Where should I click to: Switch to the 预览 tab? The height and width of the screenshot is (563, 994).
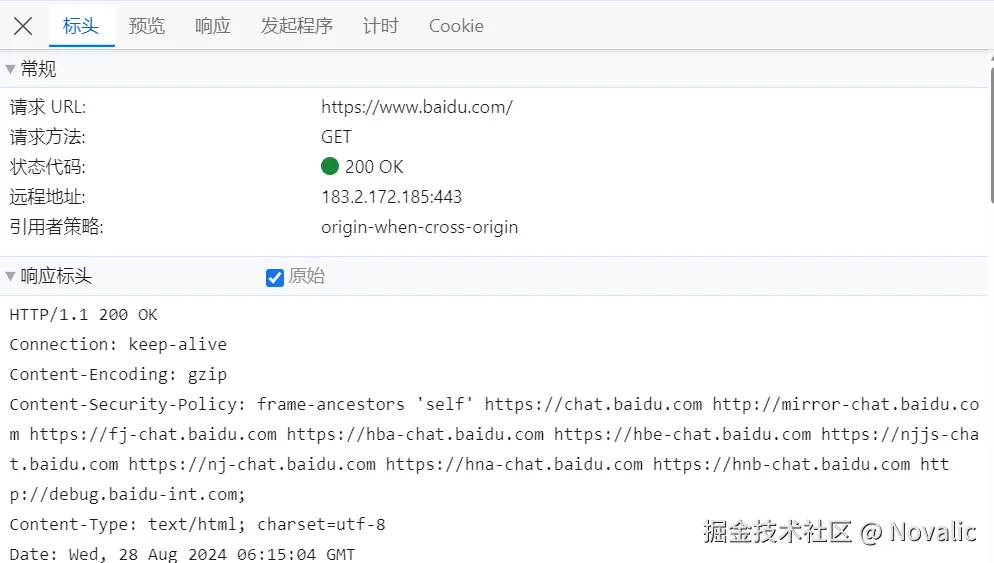(146, 26)
